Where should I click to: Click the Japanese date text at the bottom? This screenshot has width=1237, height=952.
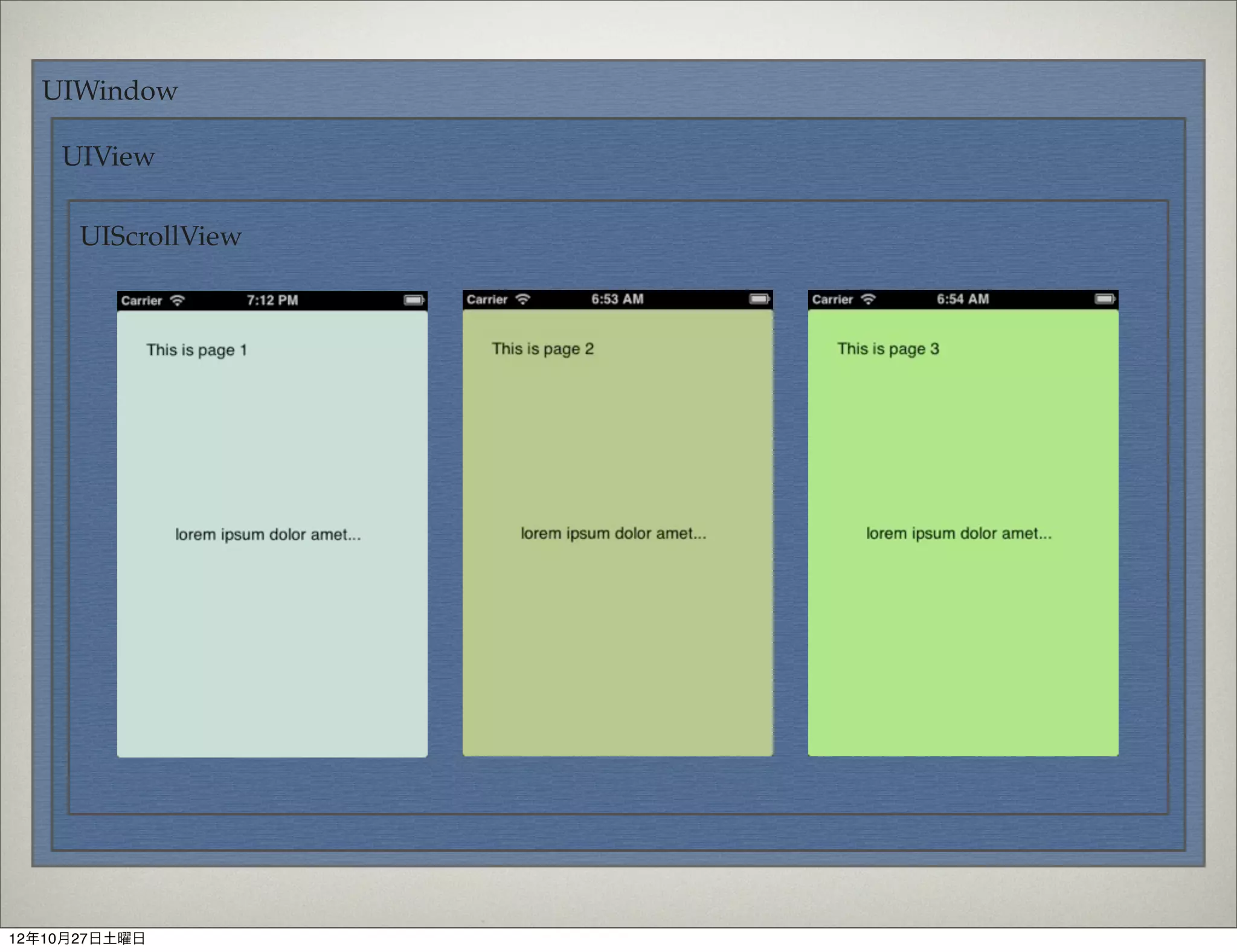point(77,938)
